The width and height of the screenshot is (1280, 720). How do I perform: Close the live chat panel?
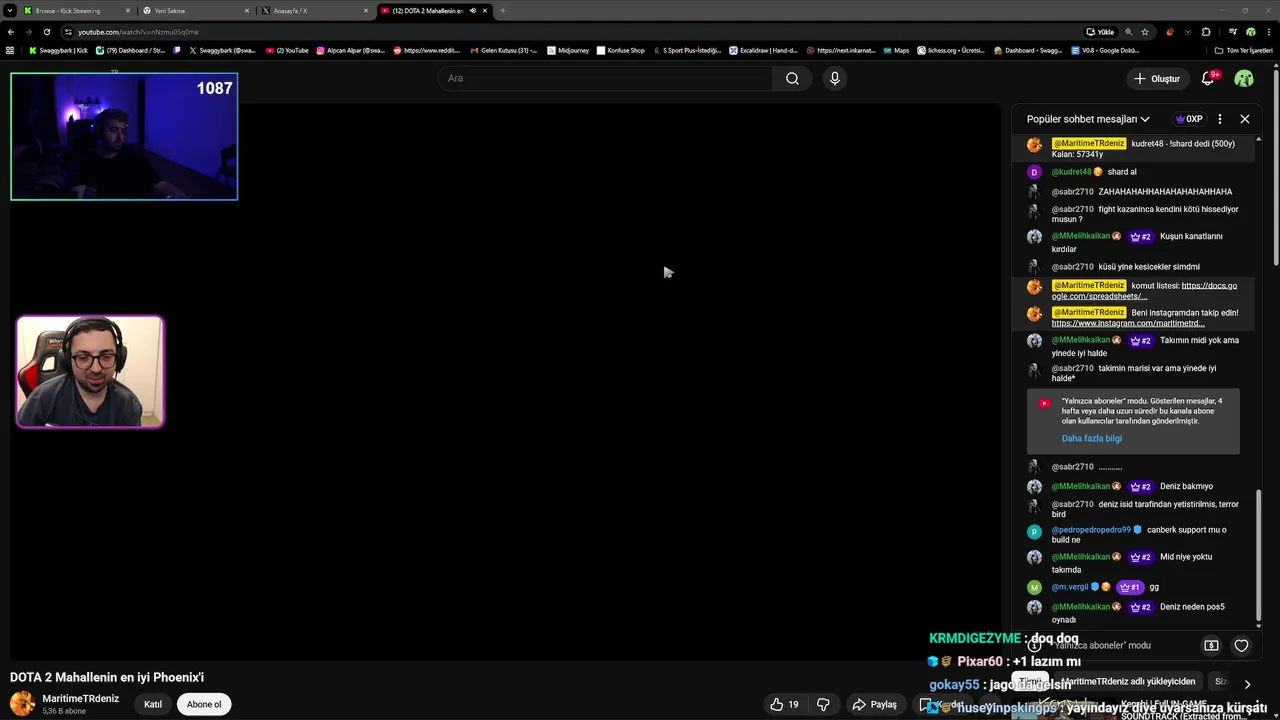(x=1245, y=119)
